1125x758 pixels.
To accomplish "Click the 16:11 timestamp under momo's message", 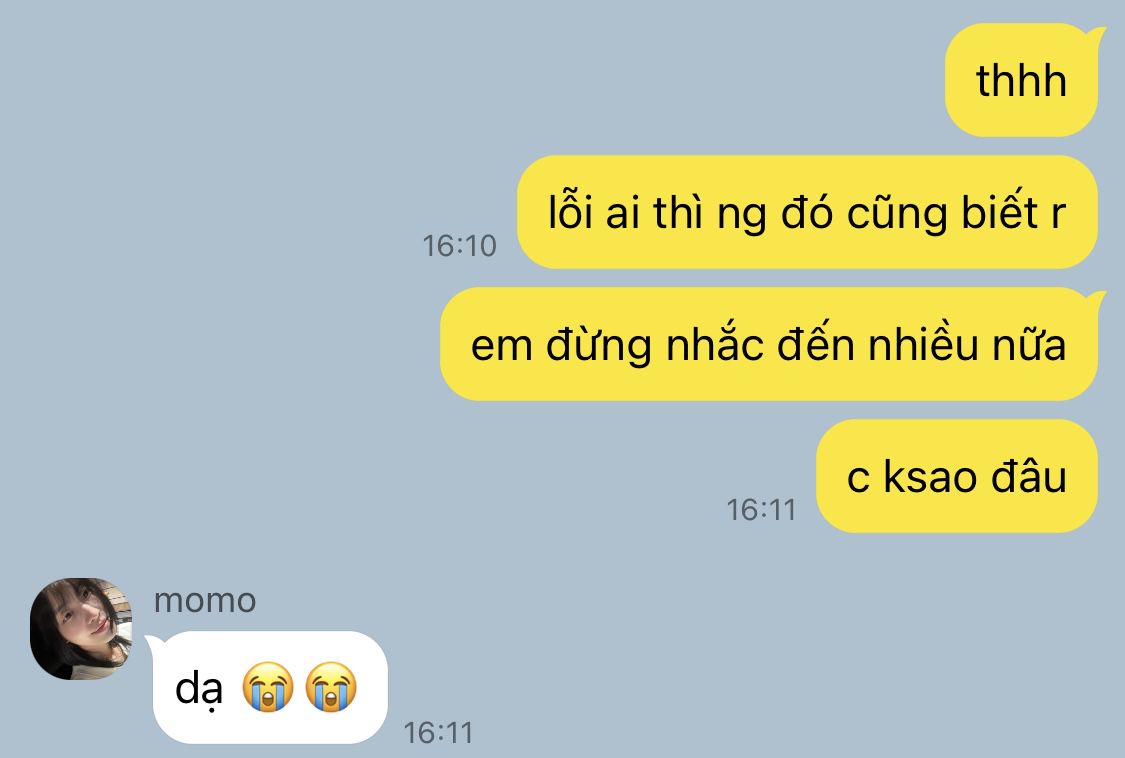I will click(x=438, y=733).
